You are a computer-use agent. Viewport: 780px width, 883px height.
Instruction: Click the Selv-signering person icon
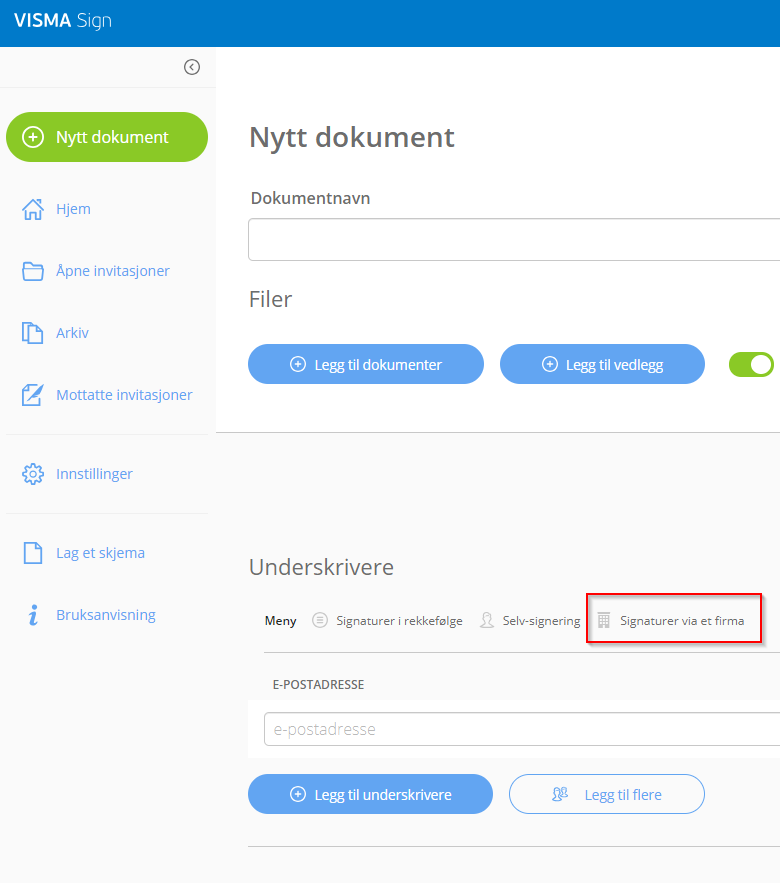point(487,620)
